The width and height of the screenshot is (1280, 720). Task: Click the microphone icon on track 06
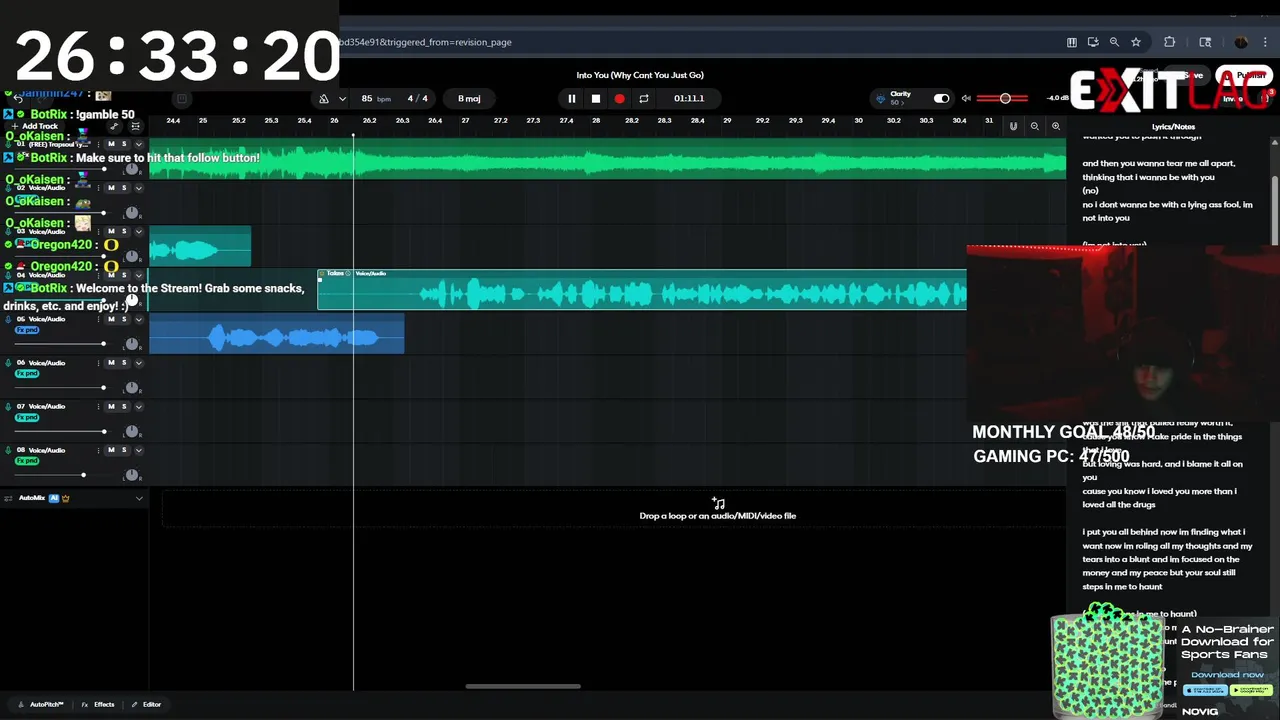8,363
